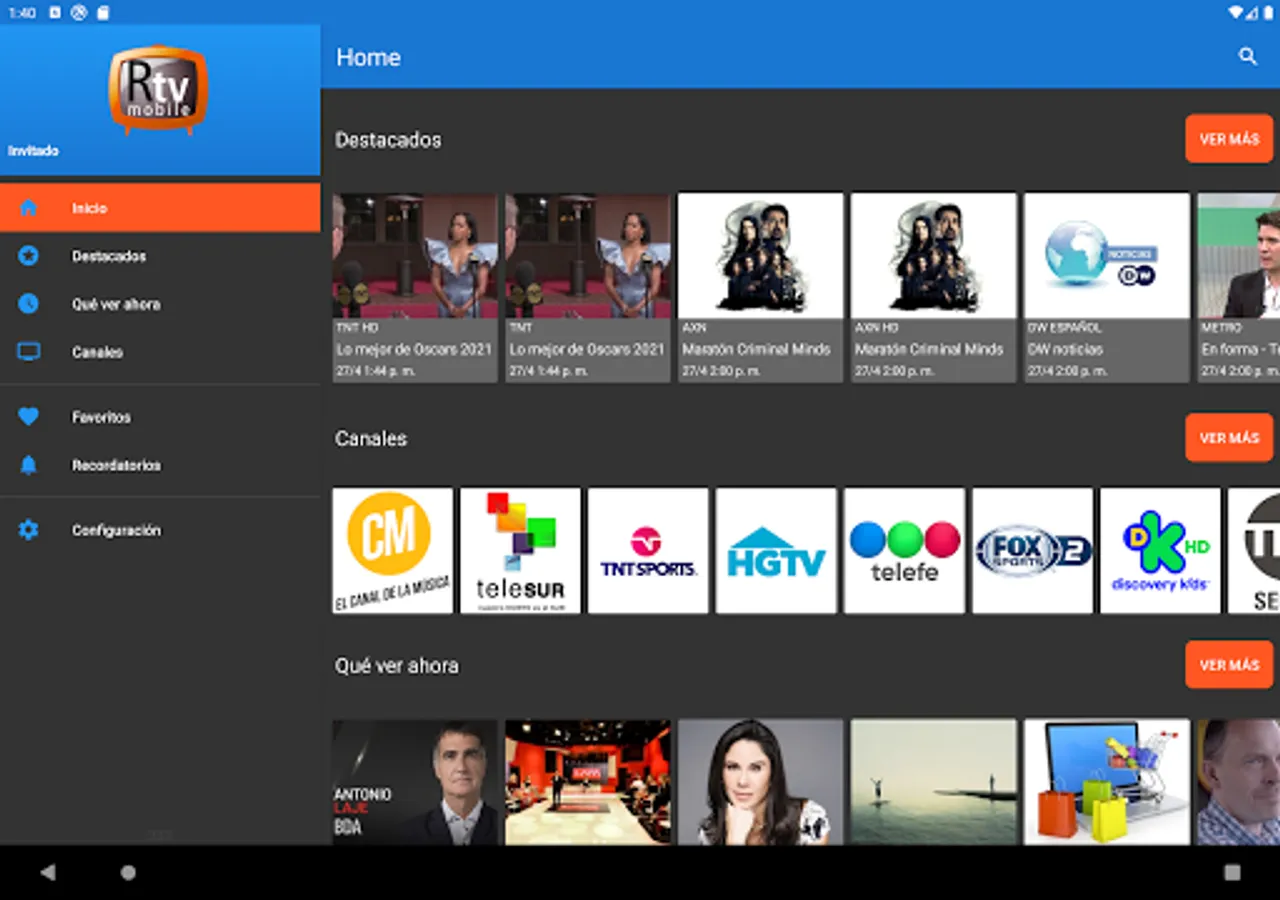Screen dimensions: 1280x900
Task: Open the Inicio menu item
Action: coord(160,208)
